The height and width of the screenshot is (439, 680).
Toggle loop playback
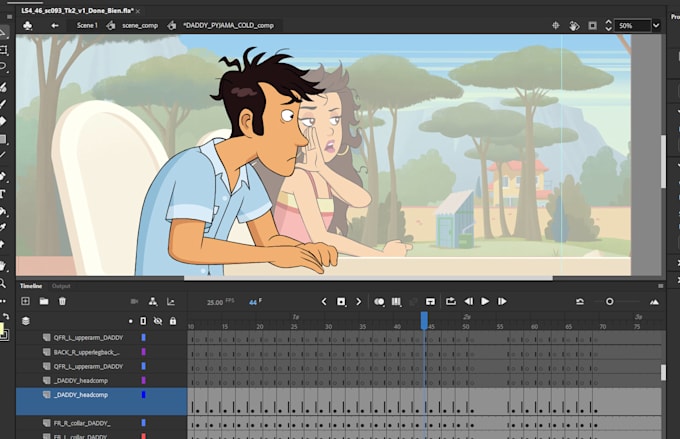click(x=451, y=301)
